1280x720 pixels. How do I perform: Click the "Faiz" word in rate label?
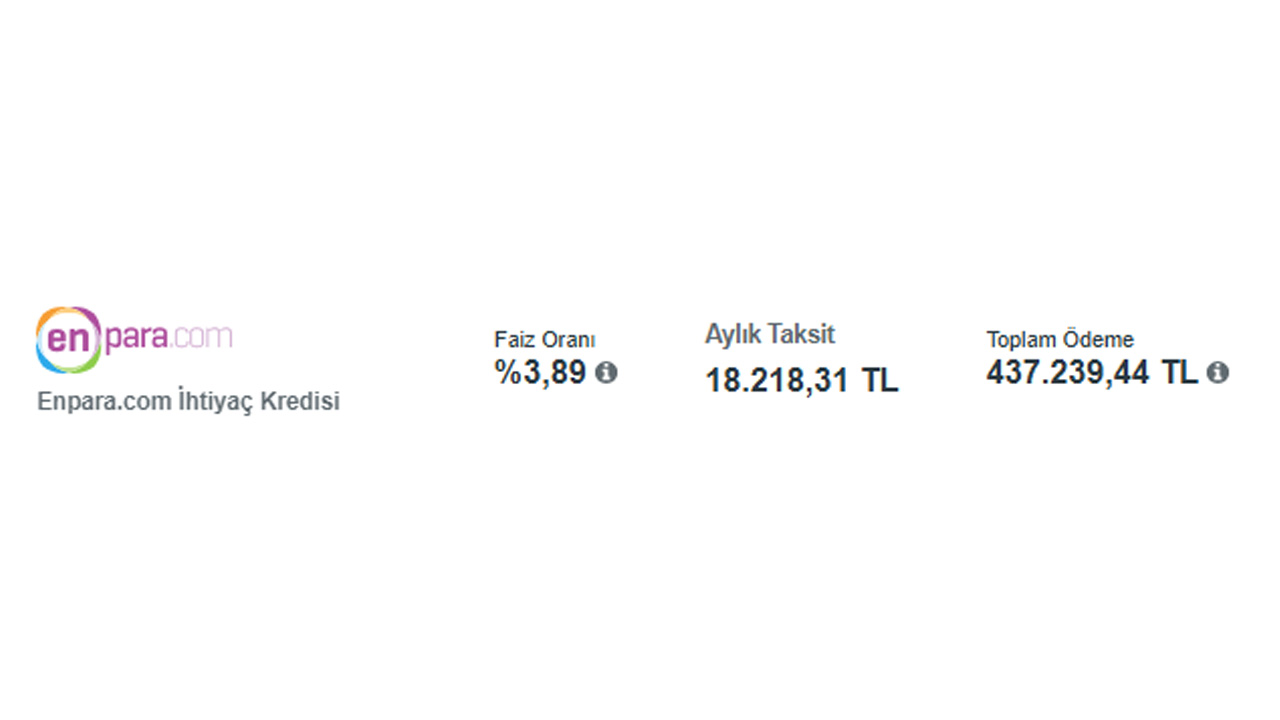click(514, 340)
